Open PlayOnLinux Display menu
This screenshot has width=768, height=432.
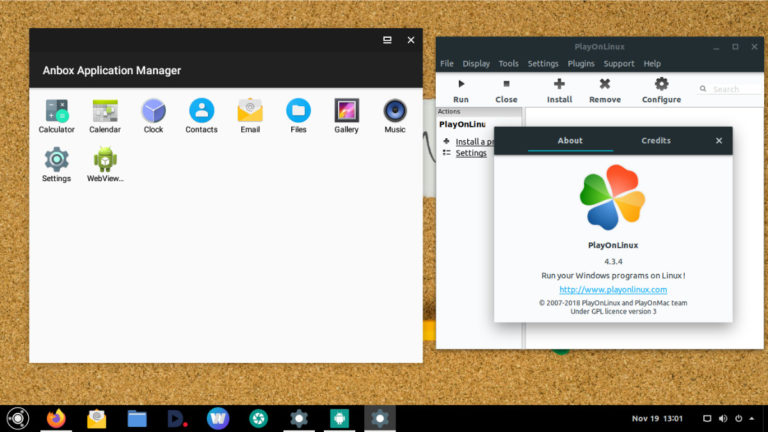[x=476, y=64]
